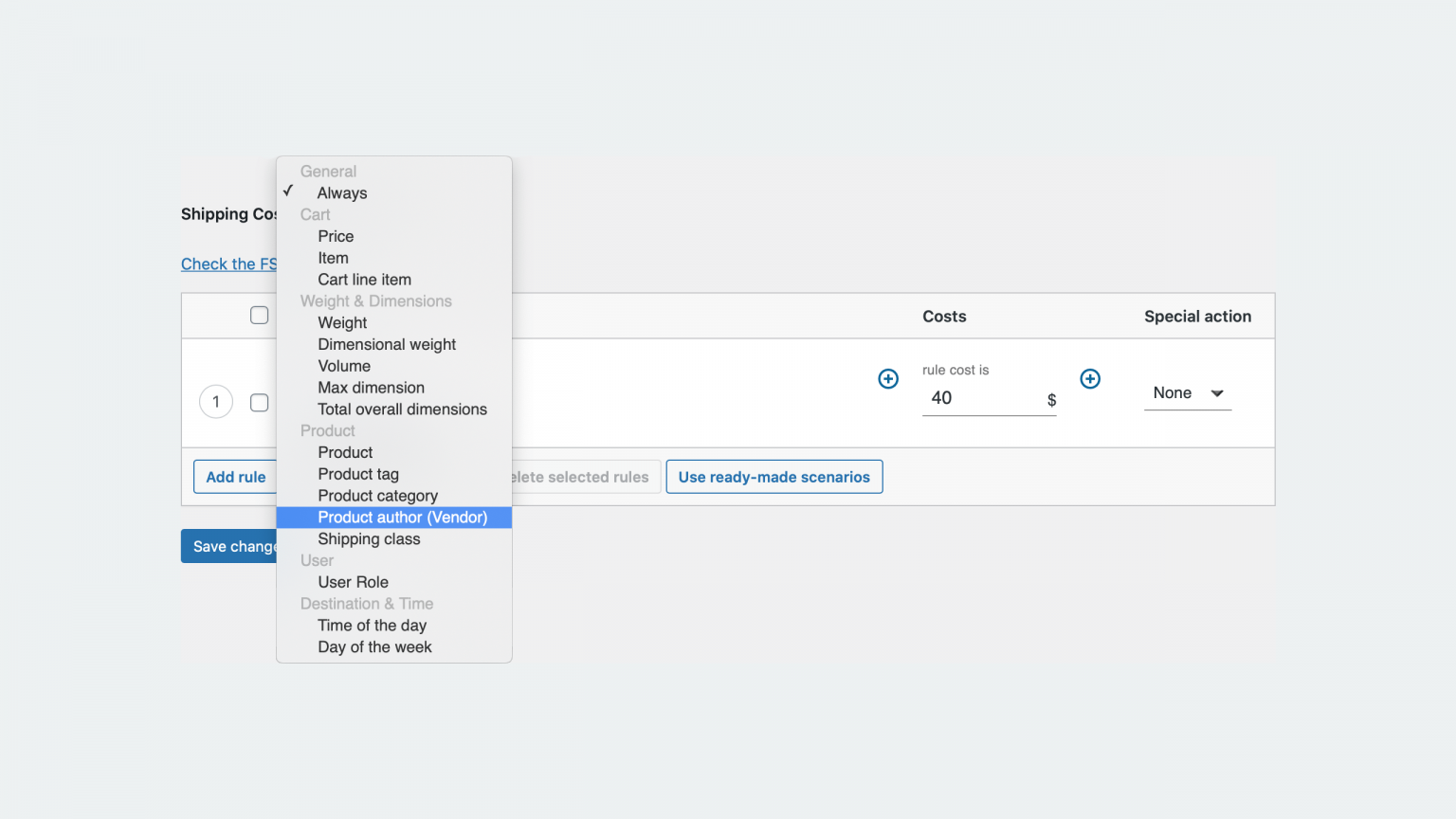Click the Check the FS link
This screenshot has height=819, width=1456.
coord(227,264)
